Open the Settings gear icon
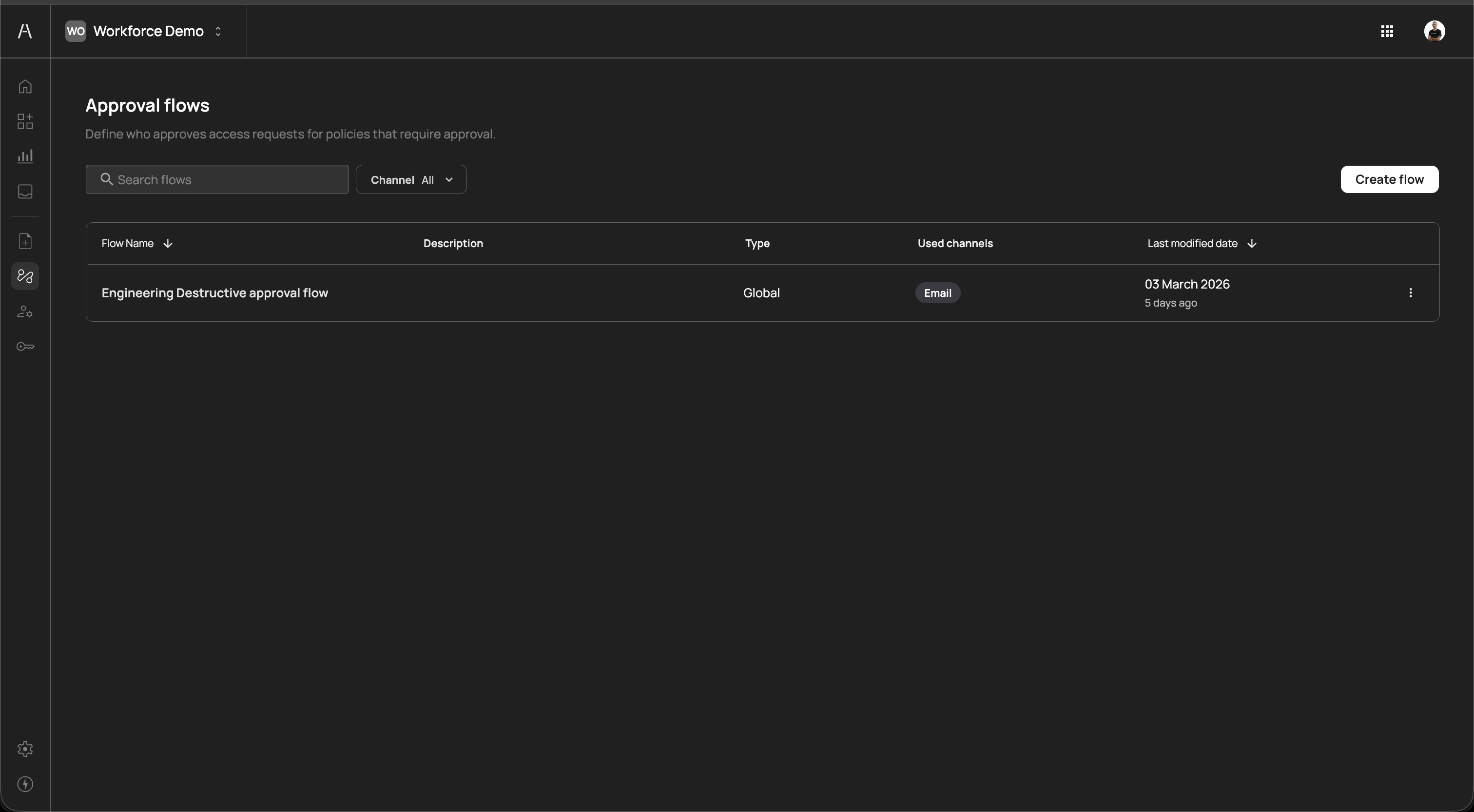Image resolution: width=1474 pixels, height=812 pixels. tap(25, 749)
